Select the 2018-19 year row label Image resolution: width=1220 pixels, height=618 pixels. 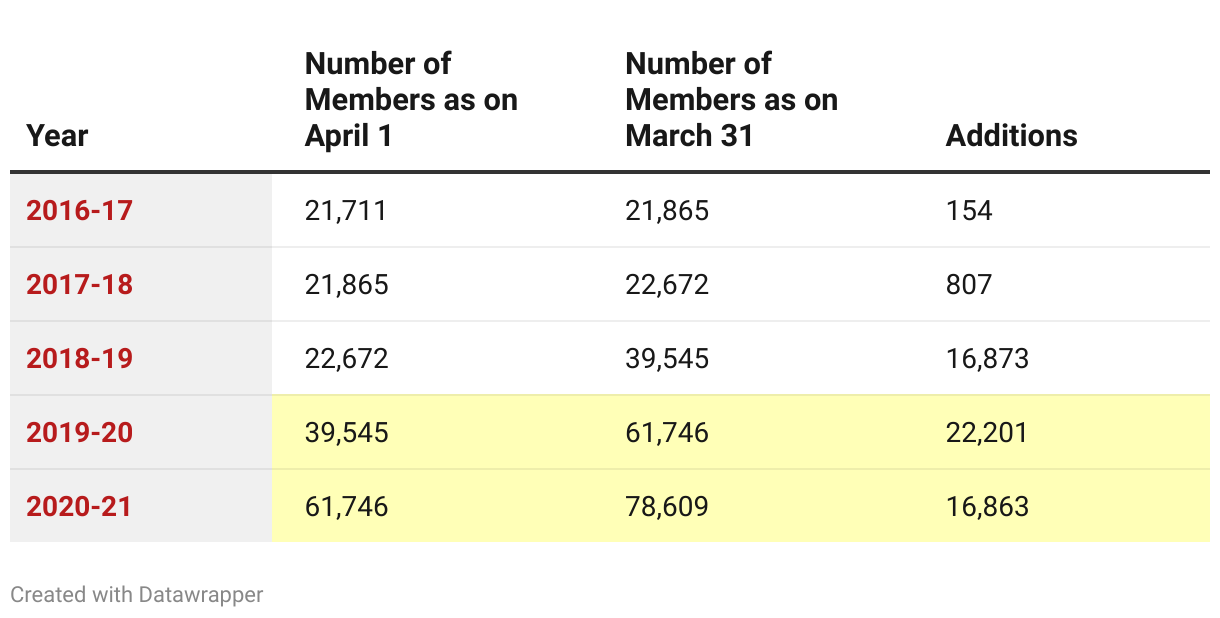pyautogui.click(x=79, y=359)
